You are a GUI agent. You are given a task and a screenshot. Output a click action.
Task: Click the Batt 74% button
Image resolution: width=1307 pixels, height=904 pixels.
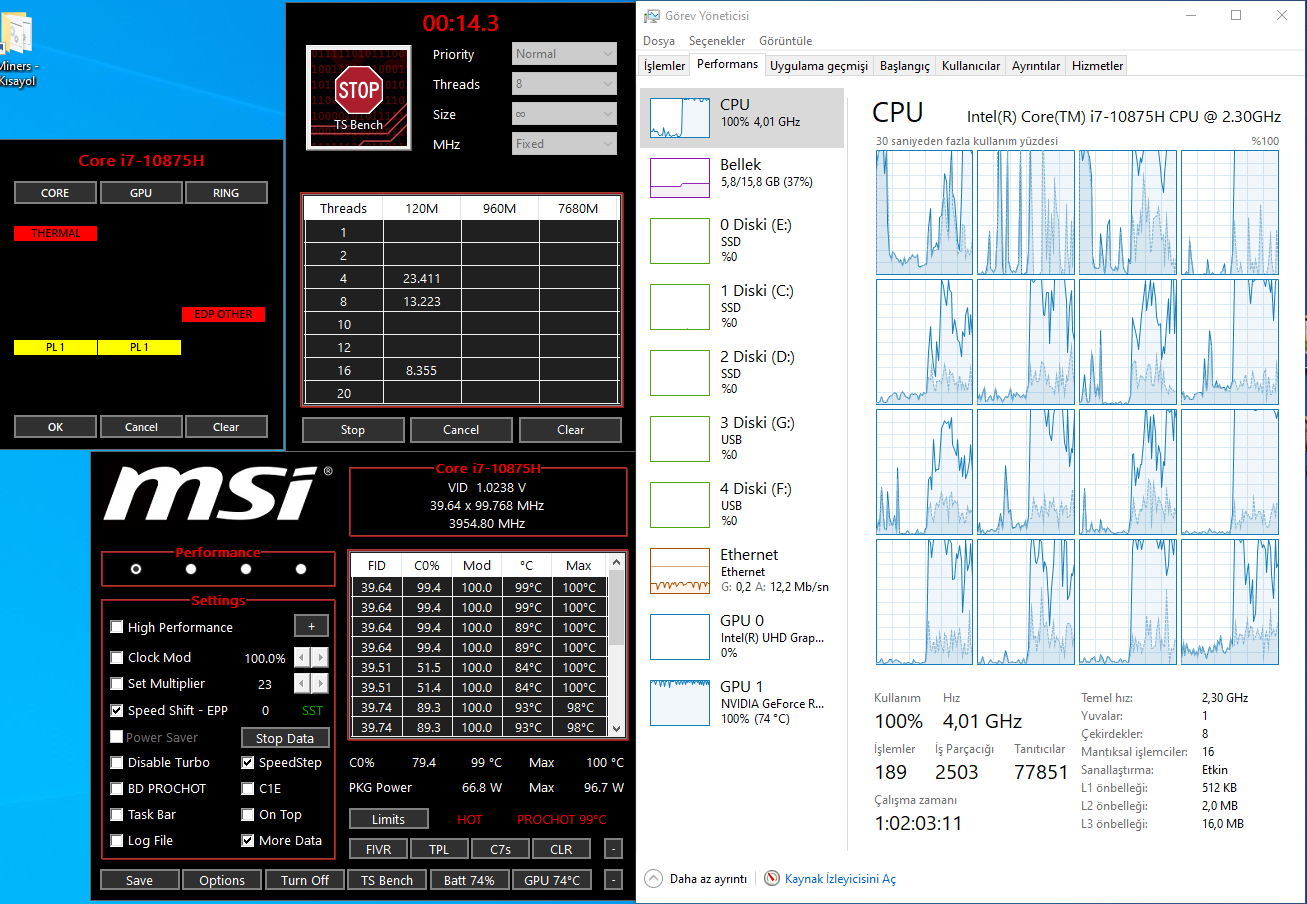[x=469, y=880]
